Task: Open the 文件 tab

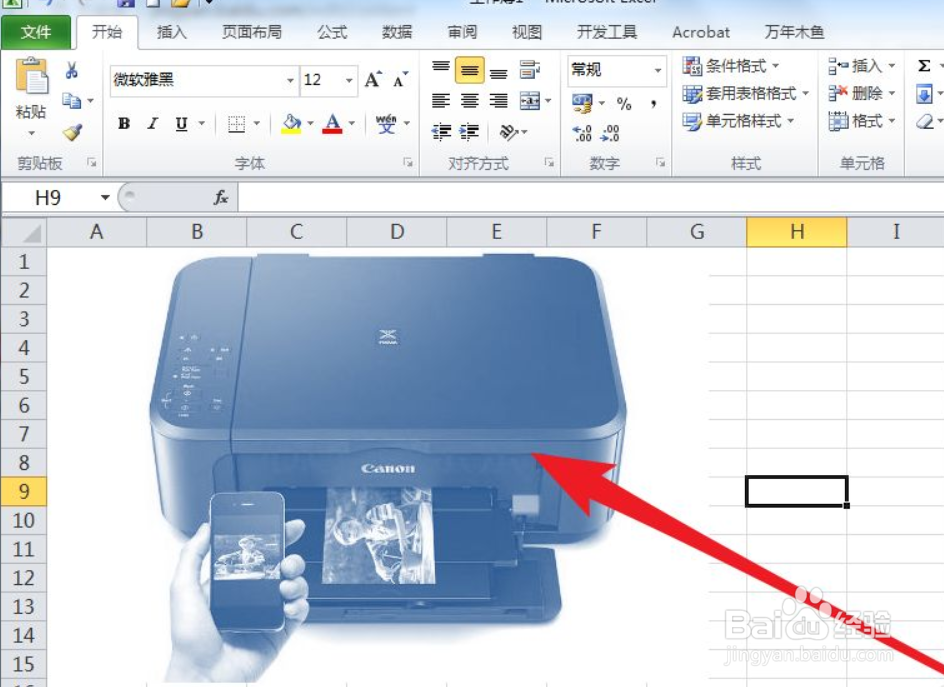Action: coord(36,32)
